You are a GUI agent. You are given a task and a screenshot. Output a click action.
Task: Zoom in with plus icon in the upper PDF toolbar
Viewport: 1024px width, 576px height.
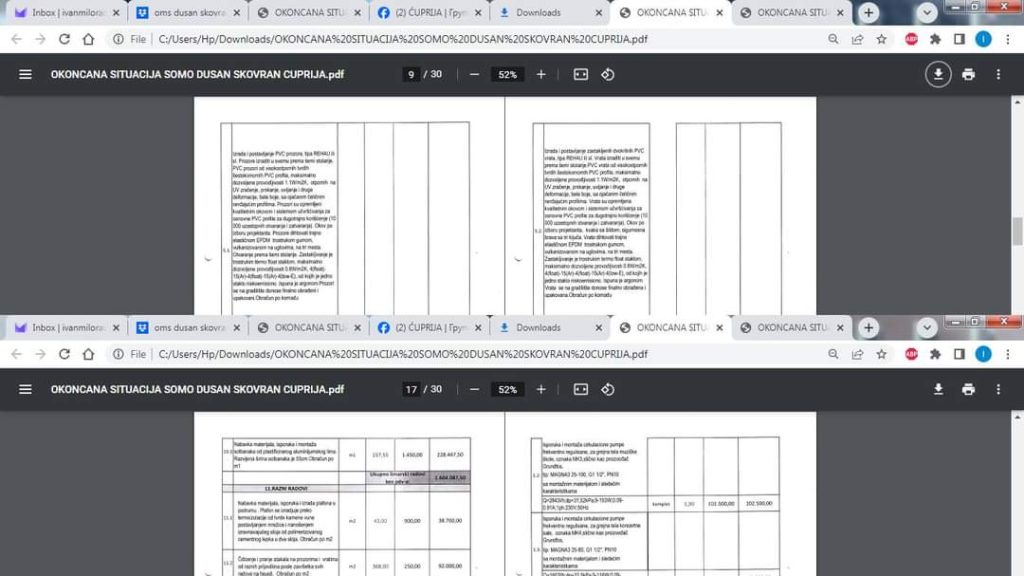(541, 75)
